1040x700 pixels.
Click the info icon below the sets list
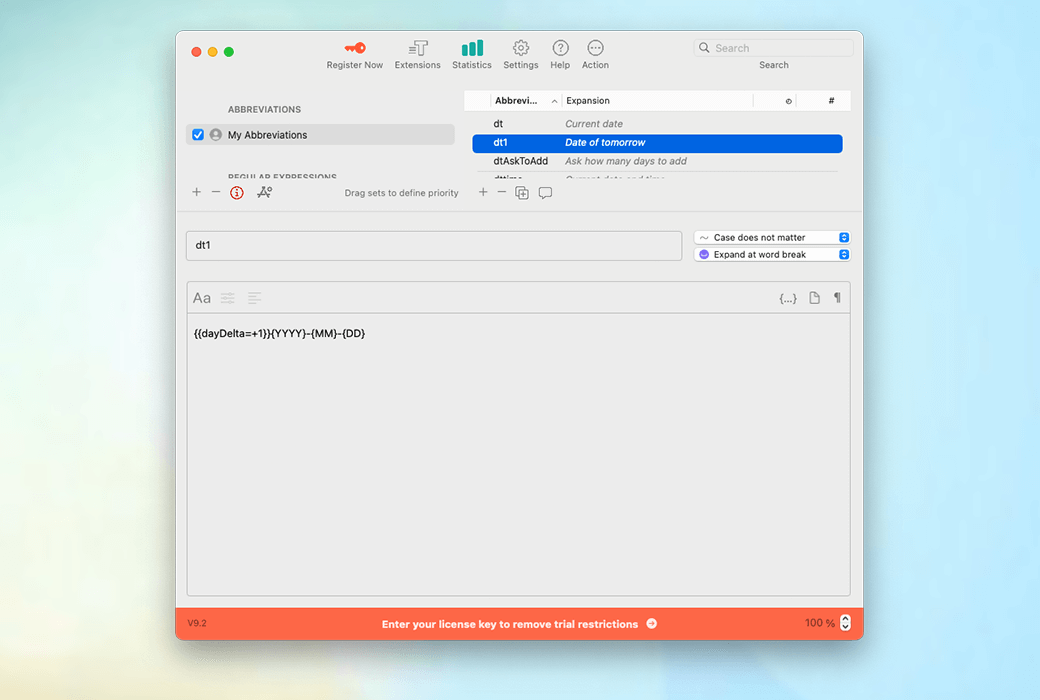(x=236, y=192)
